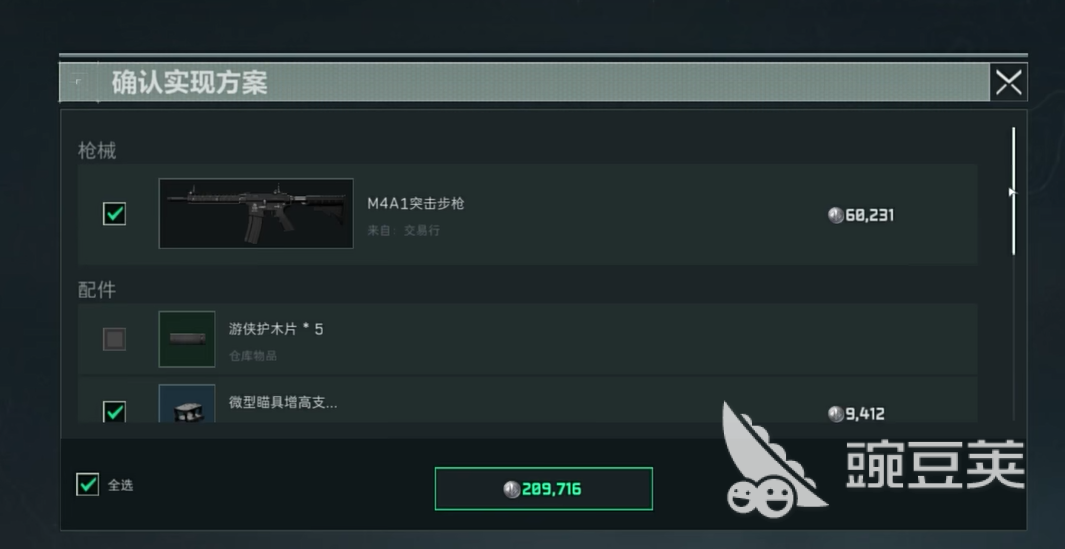This screenshot has height=549, width=1065.
Task: Confirm purchase with the 209,716 button
Action: tap(543, 489)
